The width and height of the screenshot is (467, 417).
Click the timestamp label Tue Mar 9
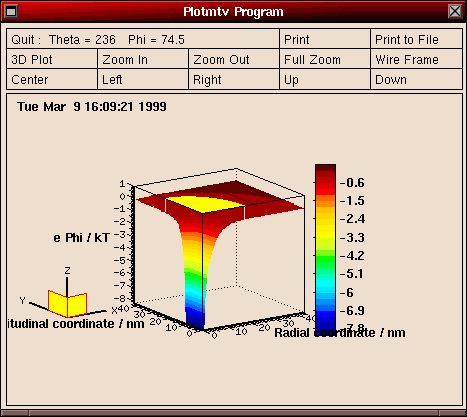point(92,107)
